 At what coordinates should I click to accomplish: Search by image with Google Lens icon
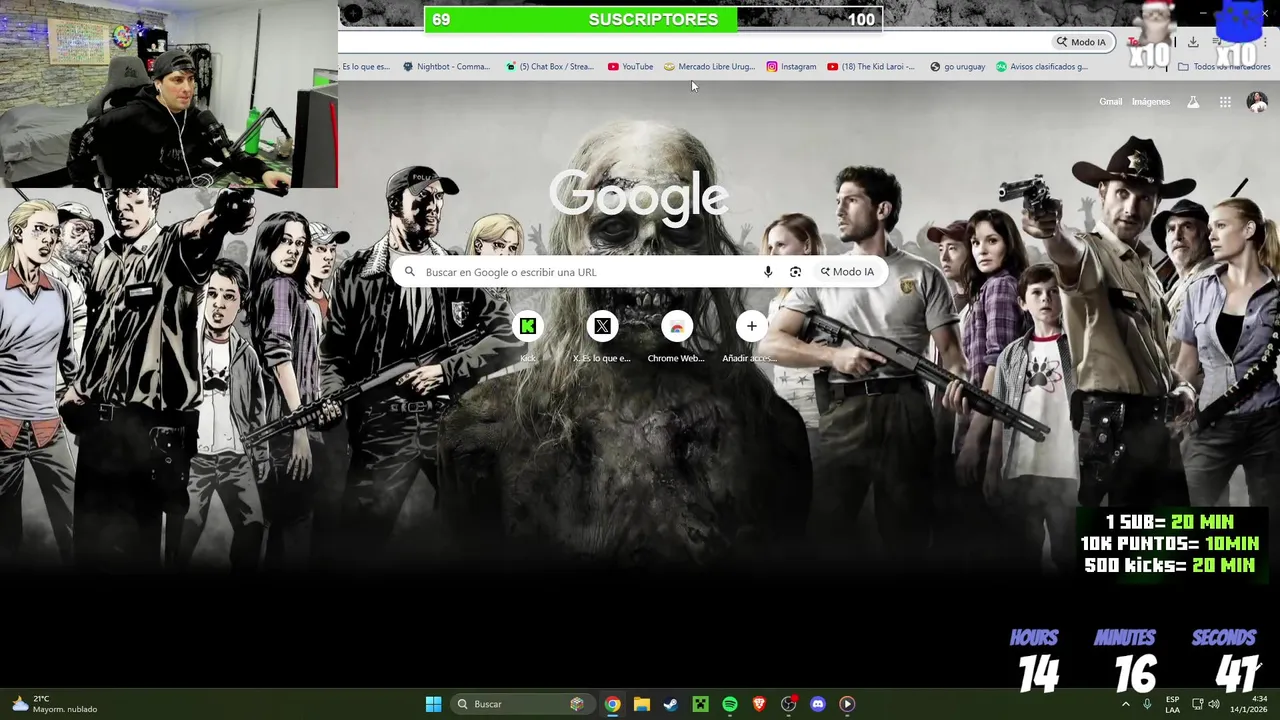point(795,272)
